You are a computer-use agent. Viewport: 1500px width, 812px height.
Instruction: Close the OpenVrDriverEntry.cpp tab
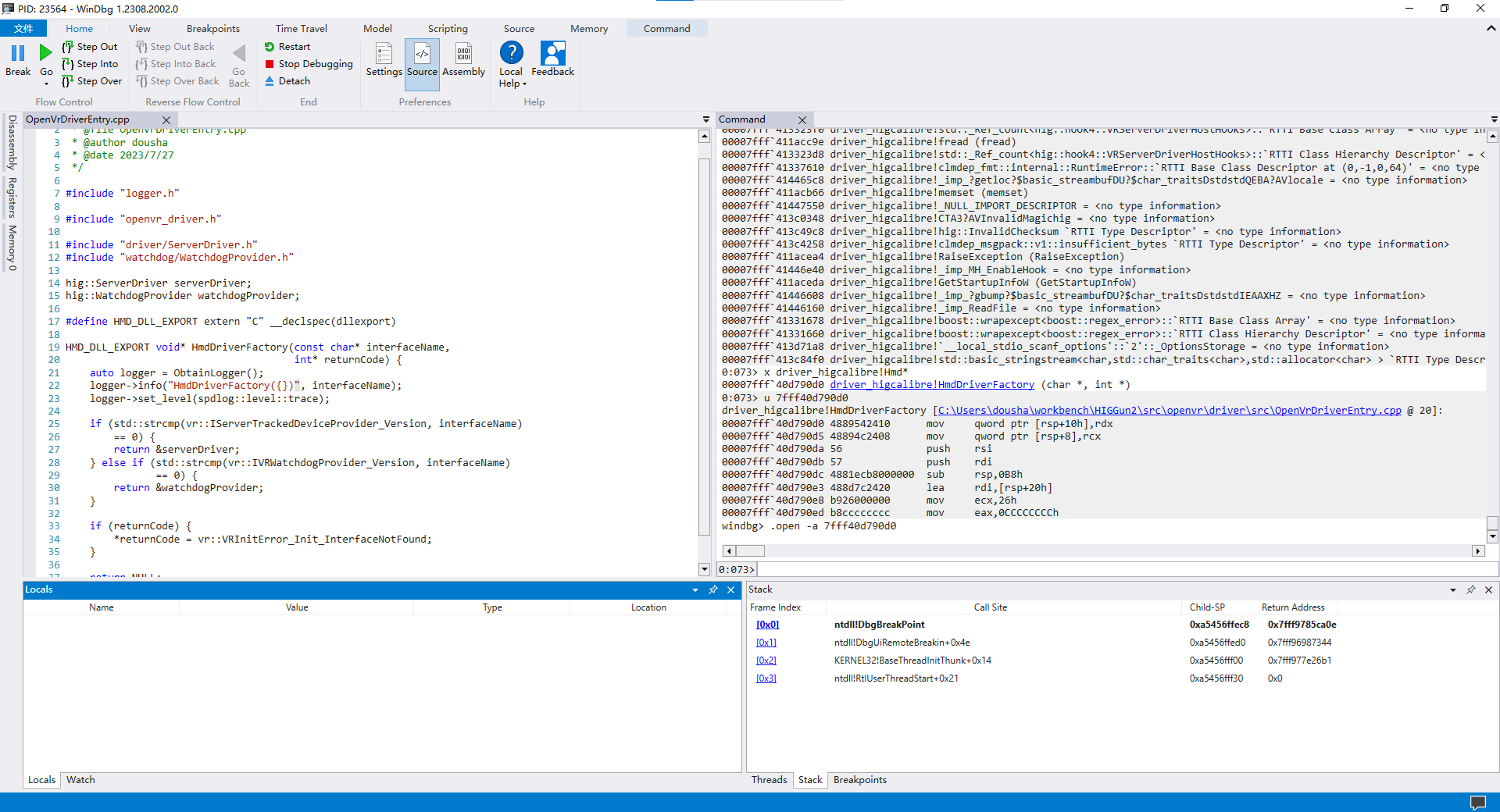[166, 119]
